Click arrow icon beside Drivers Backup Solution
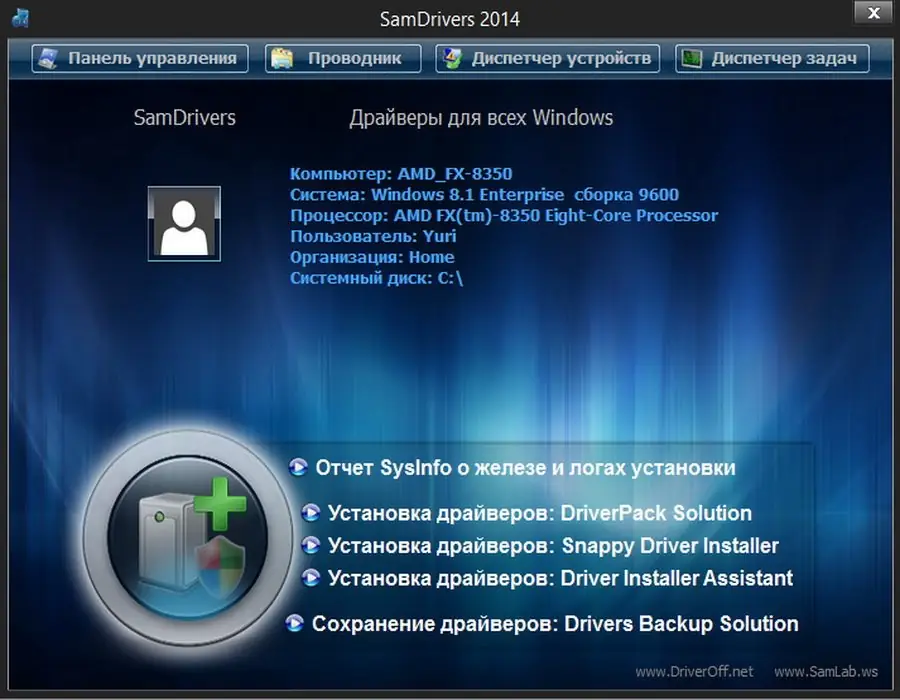Image resolution: width=900 pixels, height=700 pixels. [294, 623]
